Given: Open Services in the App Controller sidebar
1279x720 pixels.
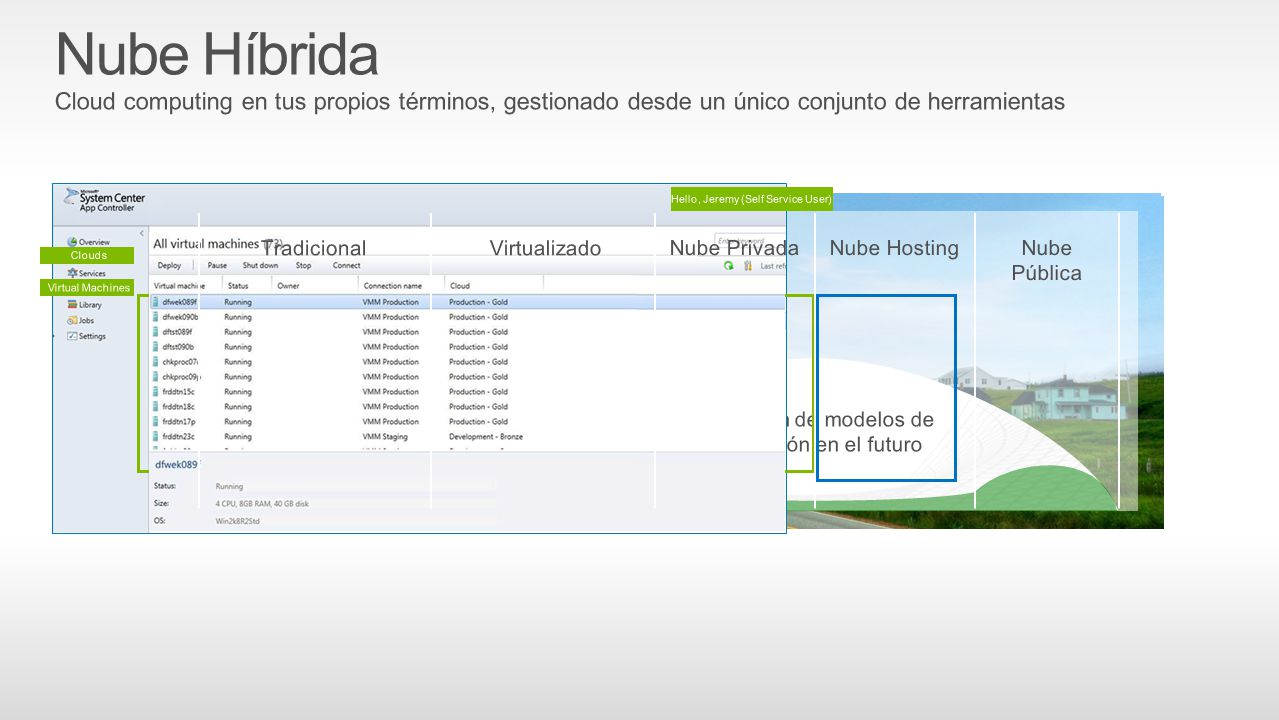Looking at the screenshot, I should click(86, 273).
